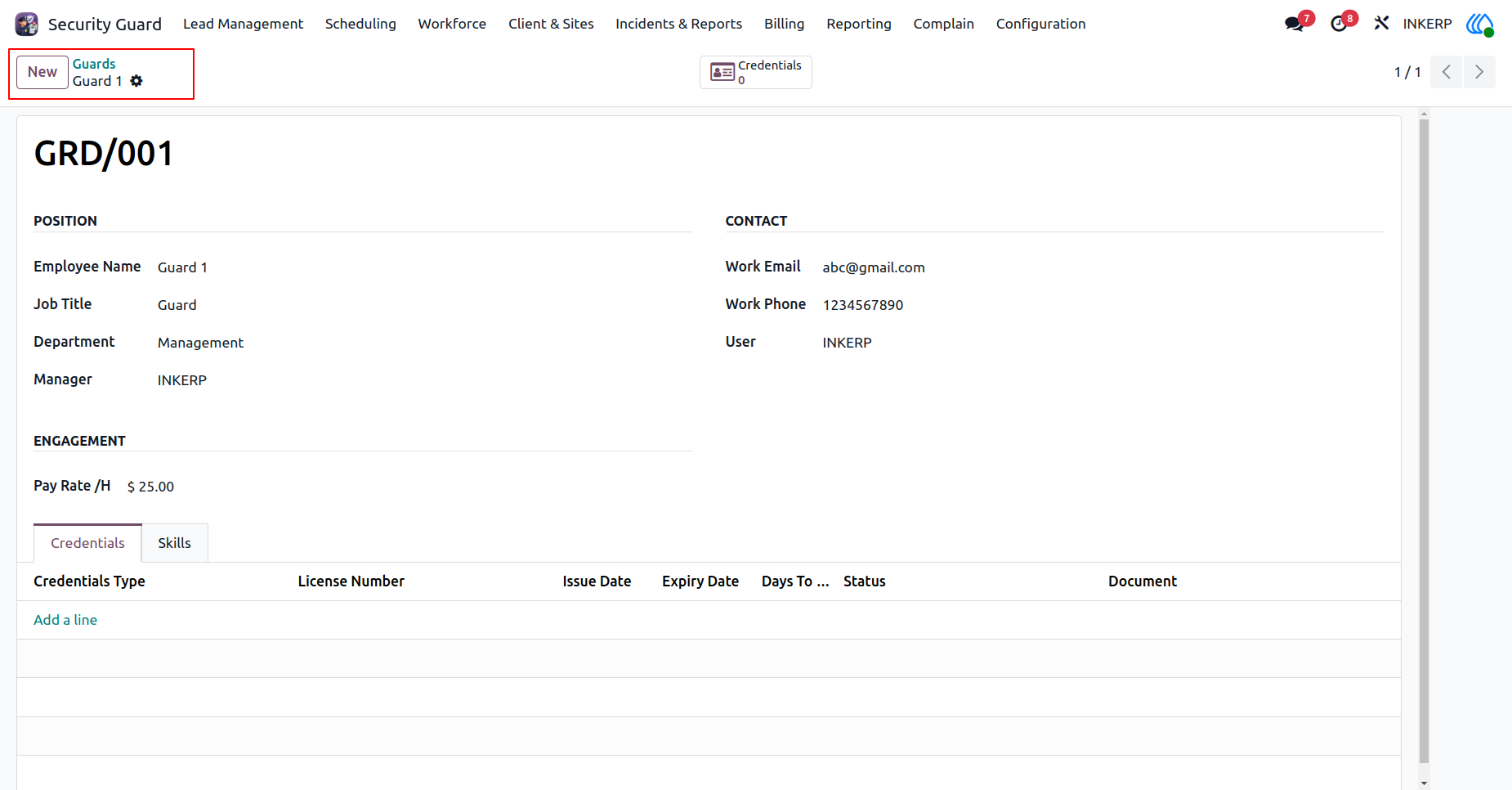This screenshot has width=1512, height=790.
Task: Open Incidents & Reports menu
Action: coord(679,24)
